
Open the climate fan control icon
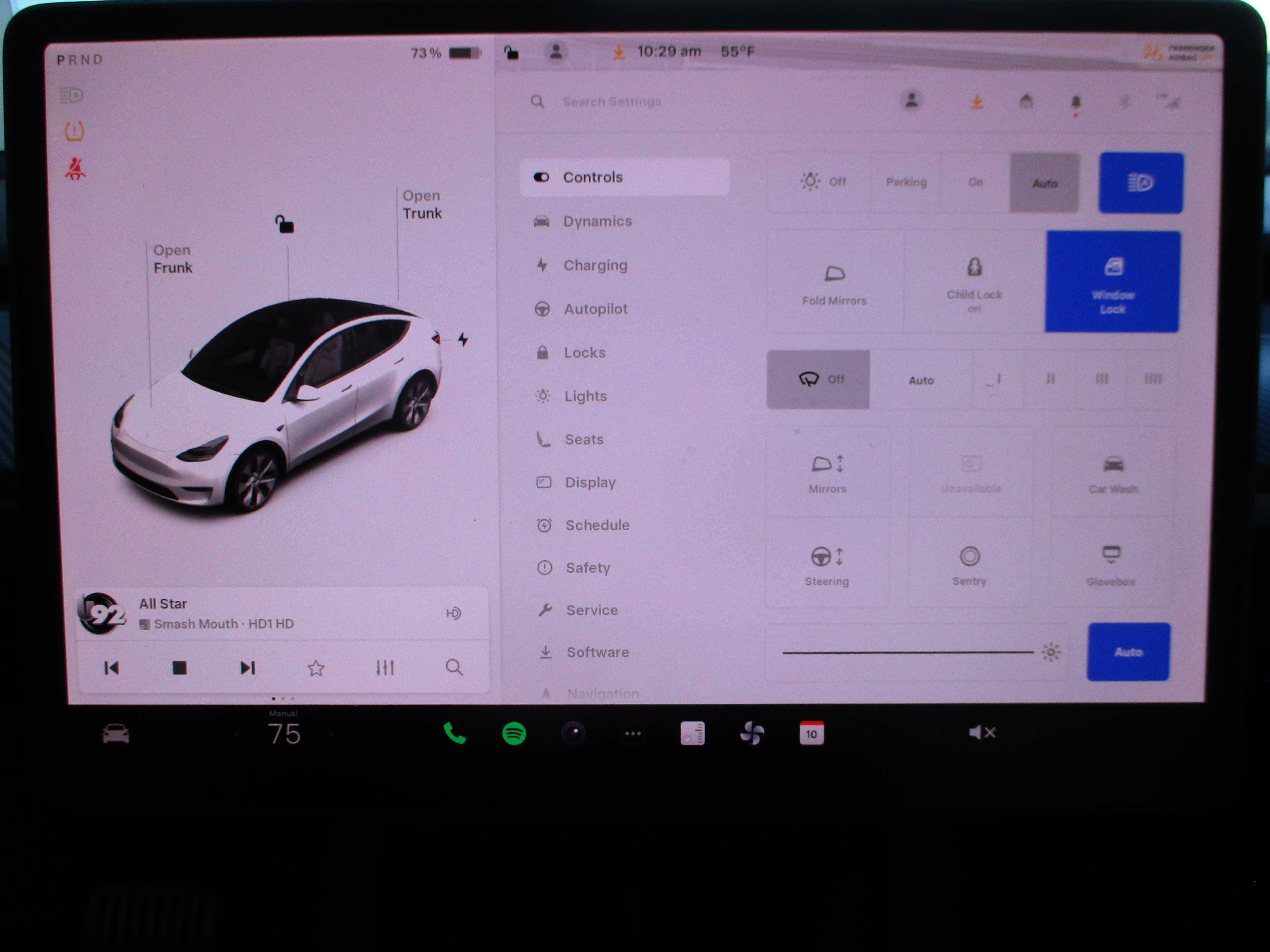752,733
